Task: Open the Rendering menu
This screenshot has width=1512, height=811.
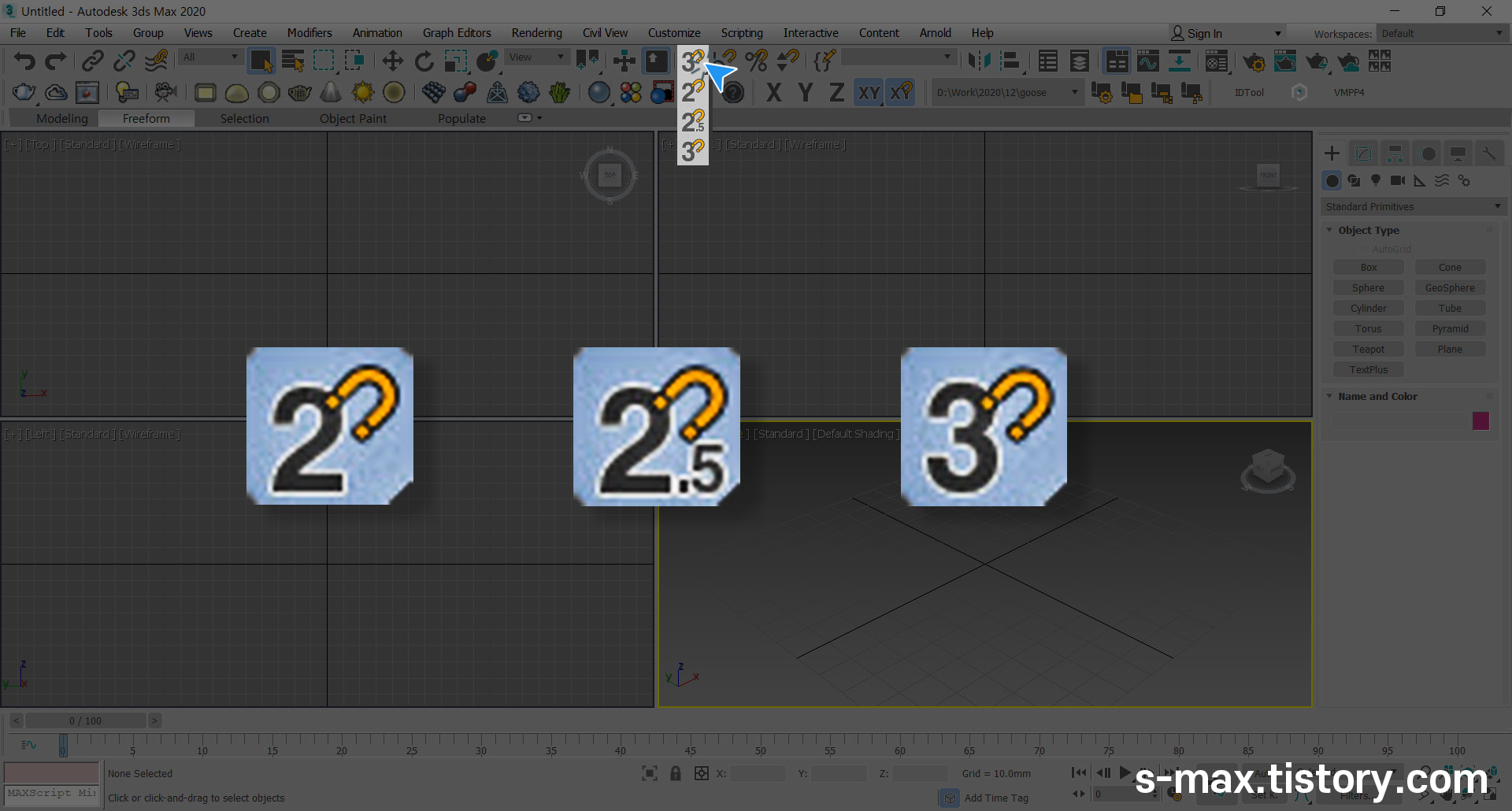Action: (x=536, y=32)
